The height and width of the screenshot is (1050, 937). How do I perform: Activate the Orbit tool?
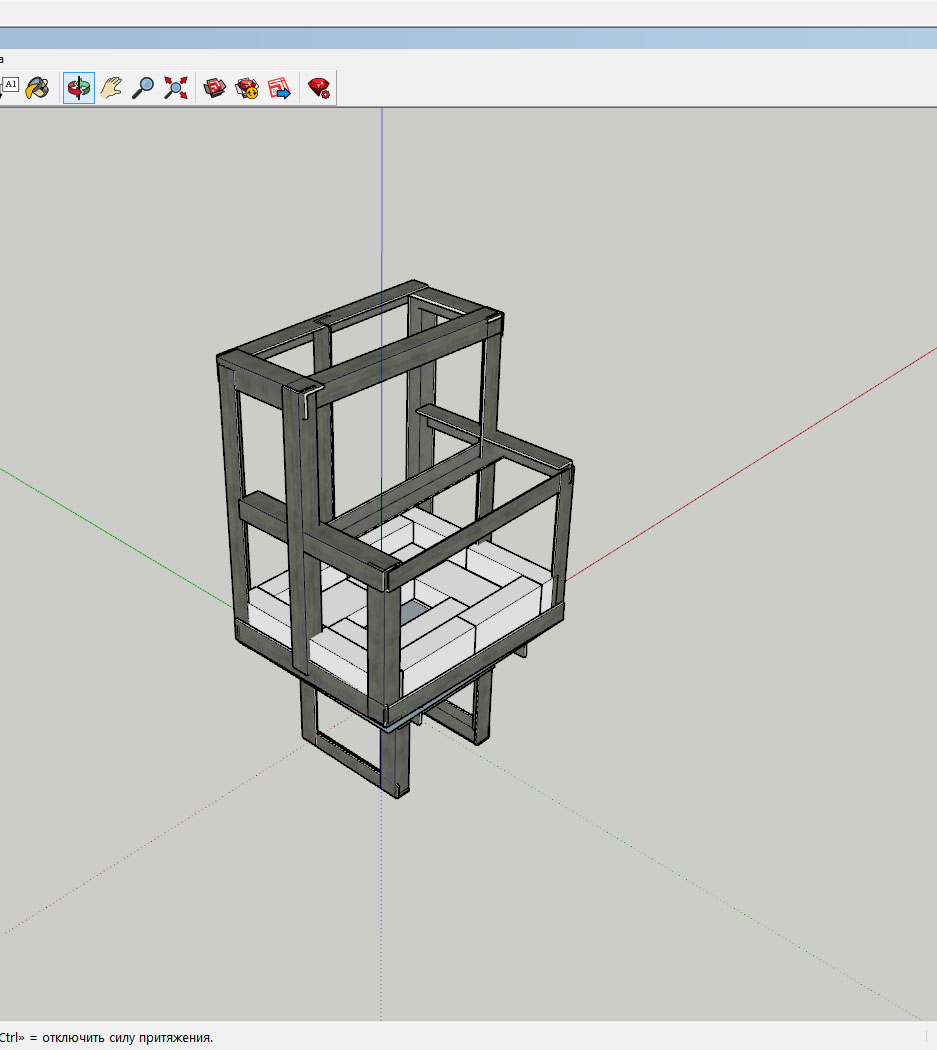pos(79,88)
